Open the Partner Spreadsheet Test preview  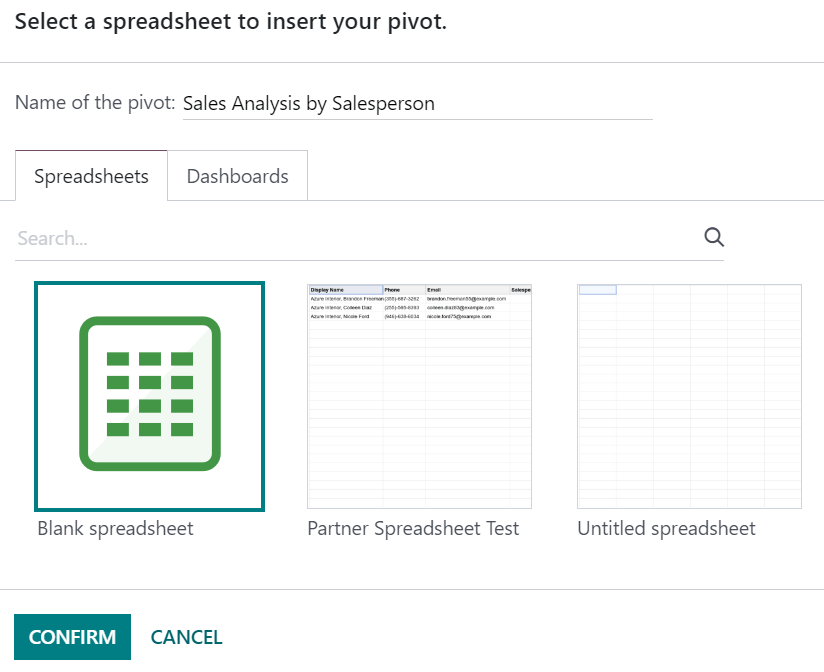(x=420, y=391)
